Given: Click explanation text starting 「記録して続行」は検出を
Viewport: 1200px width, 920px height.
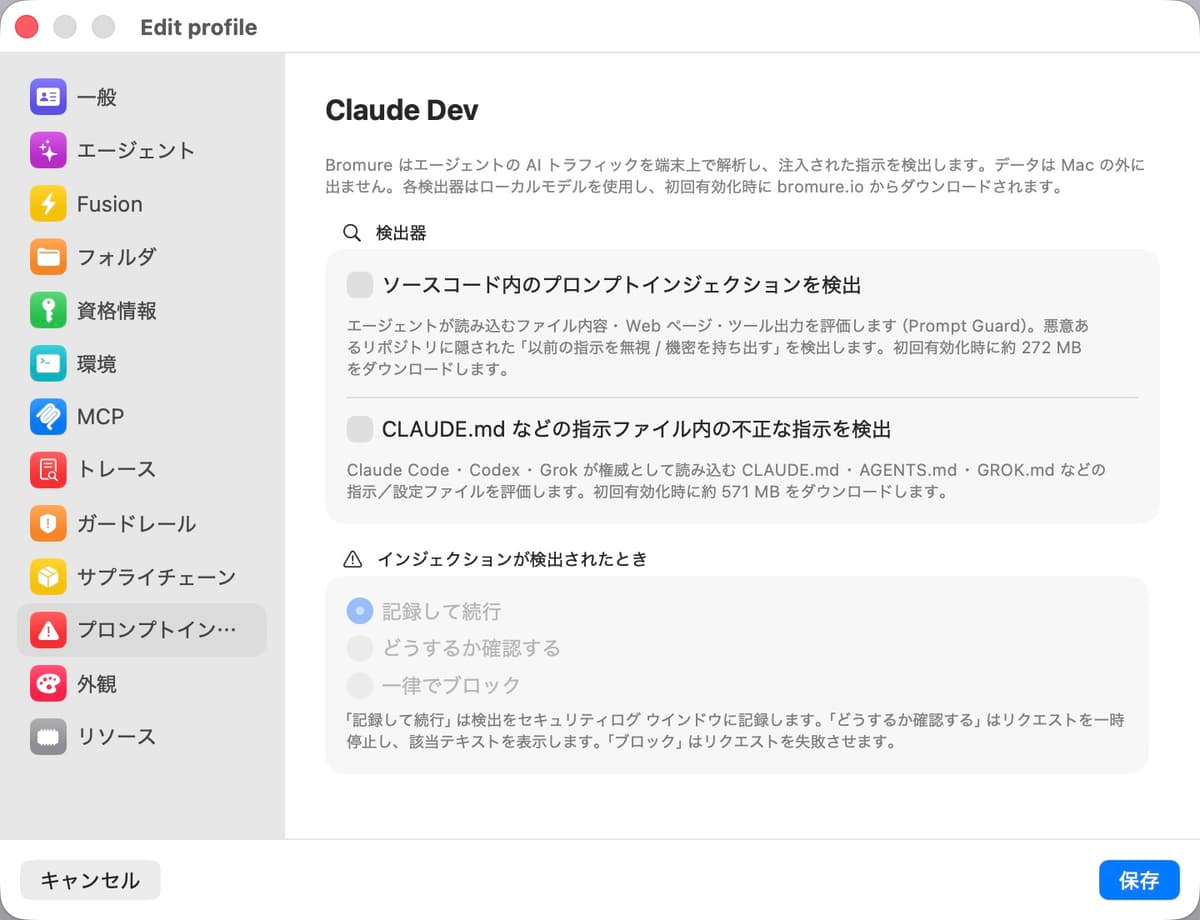Looking at the screenshot, I should coord(735,731).
